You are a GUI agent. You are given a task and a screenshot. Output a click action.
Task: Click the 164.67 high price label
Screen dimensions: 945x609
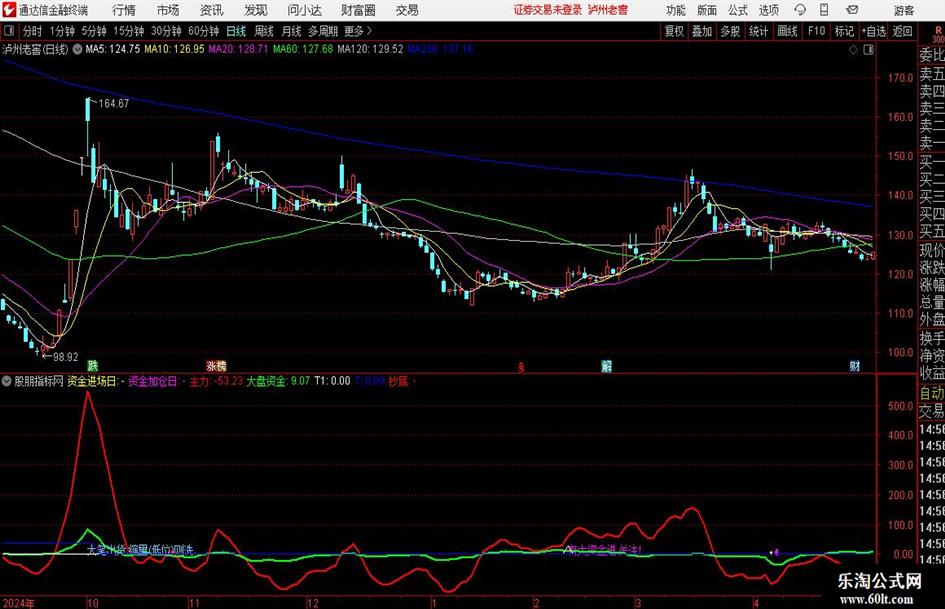click(x=114, y=104)
